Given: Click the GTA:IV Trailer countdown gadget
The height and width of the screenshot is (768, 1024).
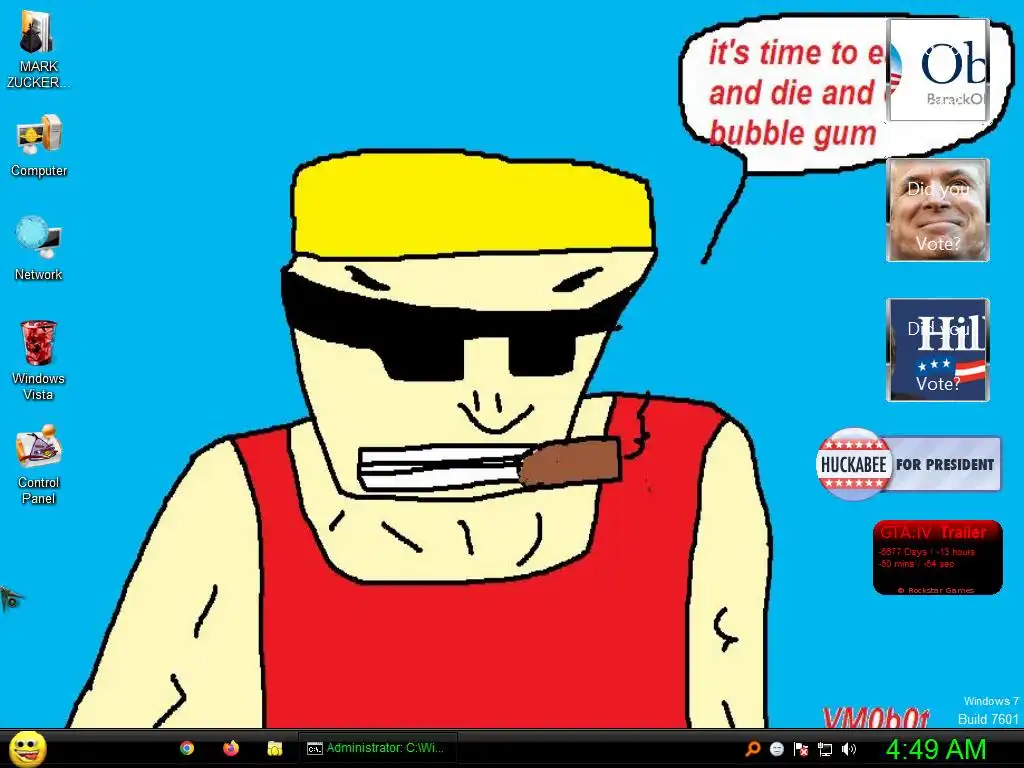Looking at the screenshot, I should (x=938, y=557).
